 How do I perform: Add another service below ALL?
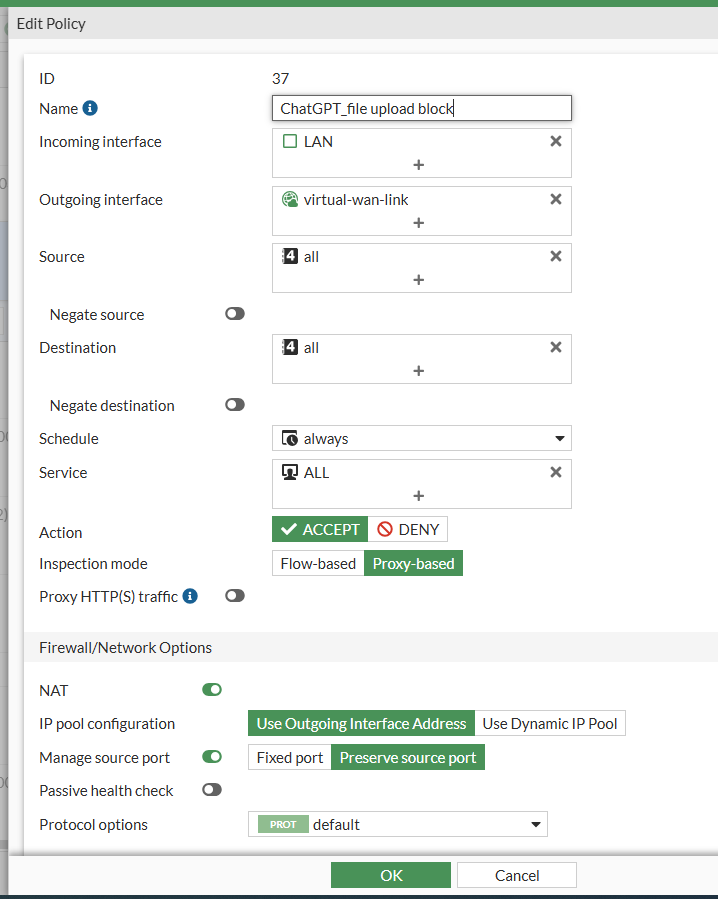coord(419,496)
